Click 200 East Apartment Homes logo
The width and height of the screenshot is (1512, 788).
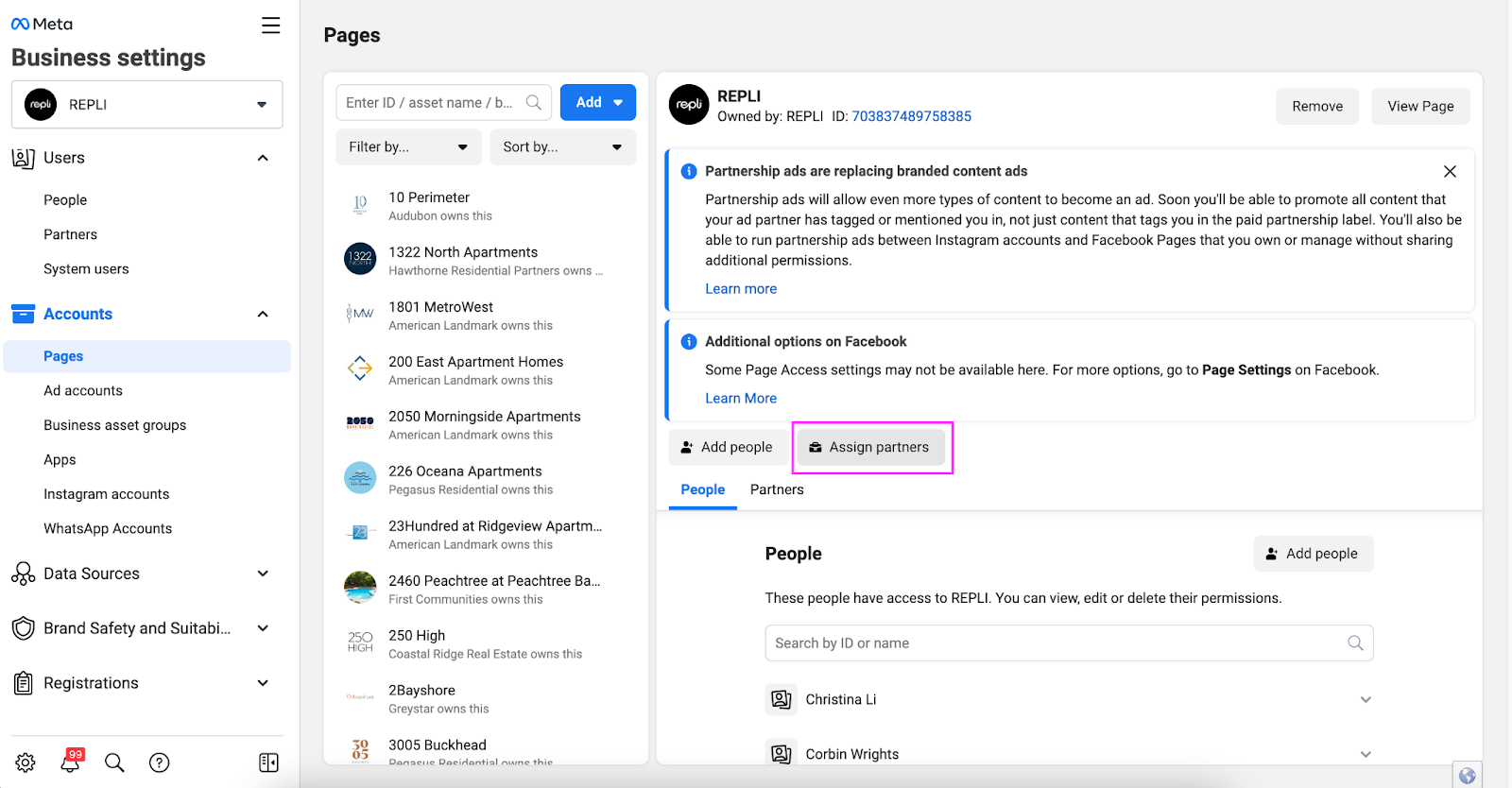tap(360, 368)
